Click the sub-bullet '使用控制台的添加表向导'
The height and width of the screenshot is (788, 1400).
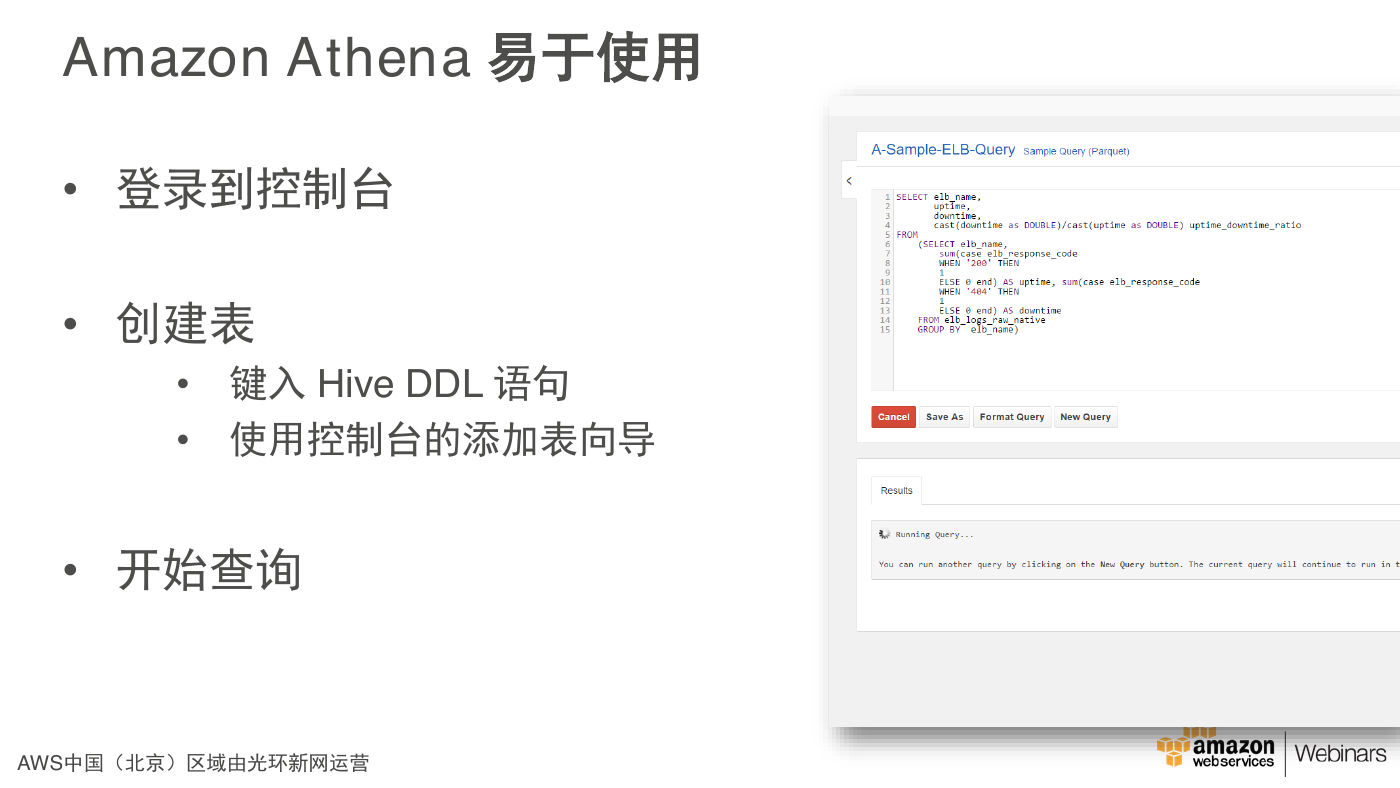442,439
